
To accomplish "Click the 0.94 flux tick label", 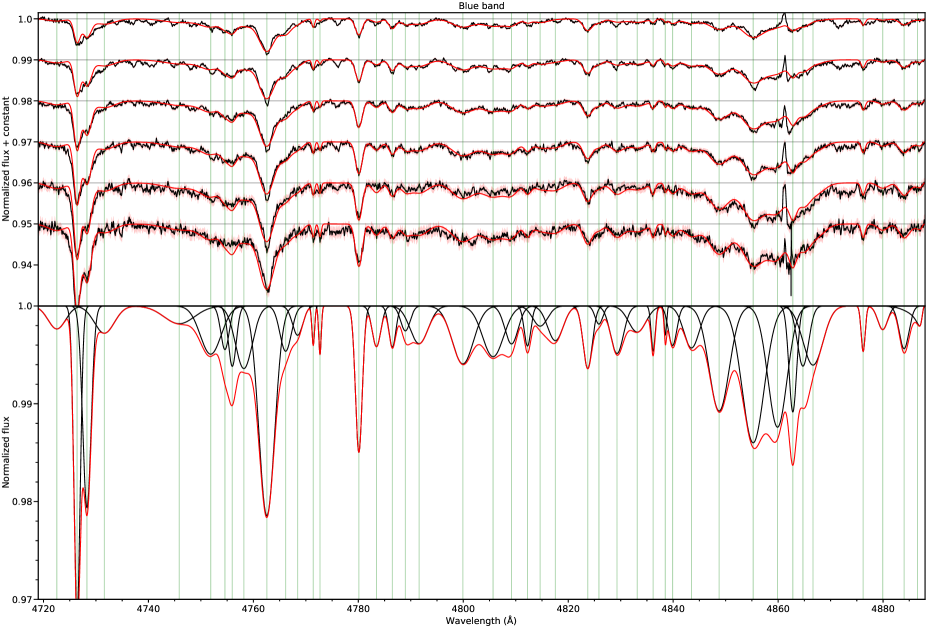I will 24,265.
